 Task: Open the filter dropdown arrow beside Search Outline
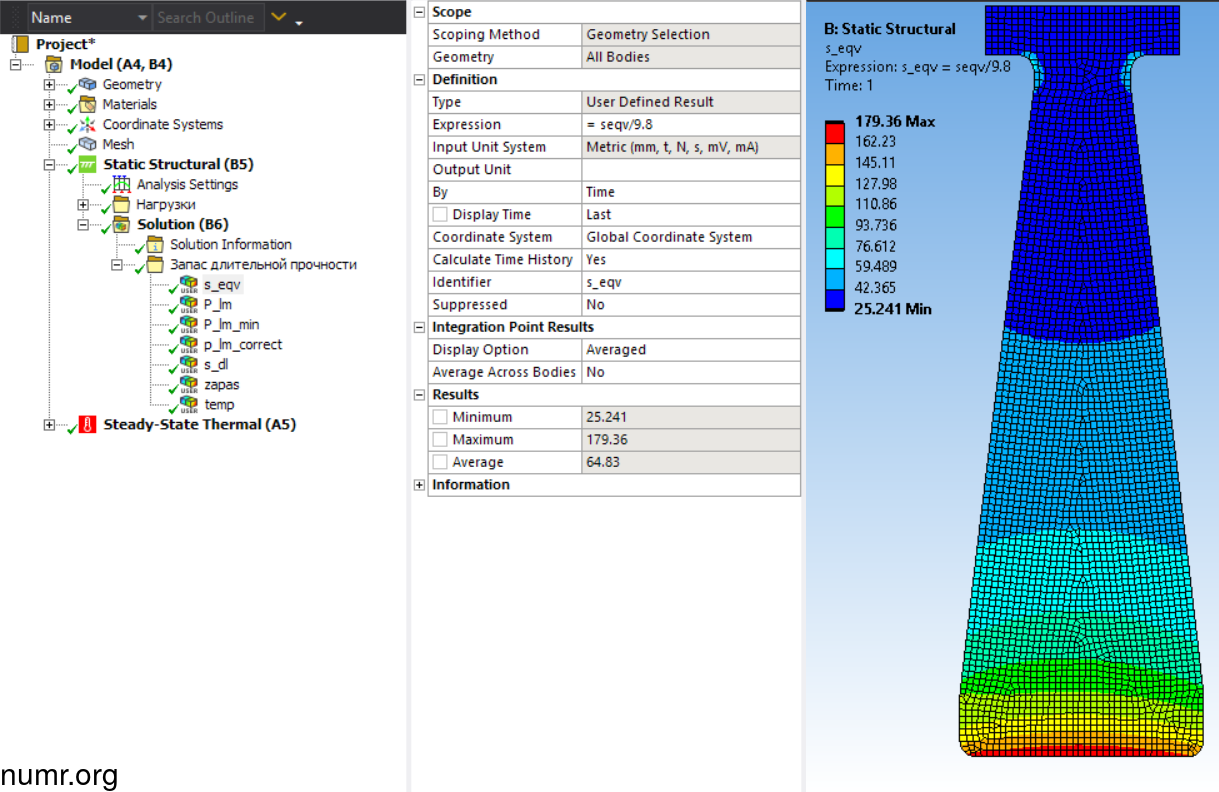pos(279,18)
